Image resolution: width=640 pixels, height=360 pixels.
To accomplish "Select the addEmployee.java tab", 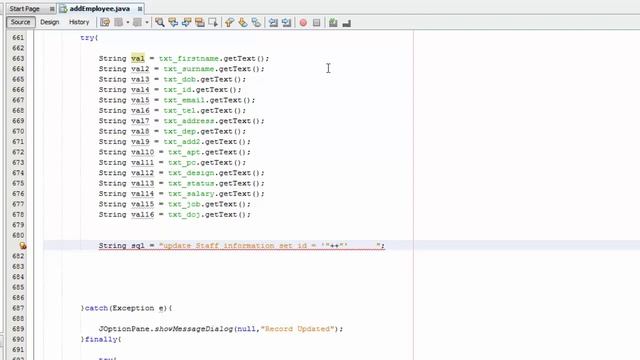I will click(100, 9).
